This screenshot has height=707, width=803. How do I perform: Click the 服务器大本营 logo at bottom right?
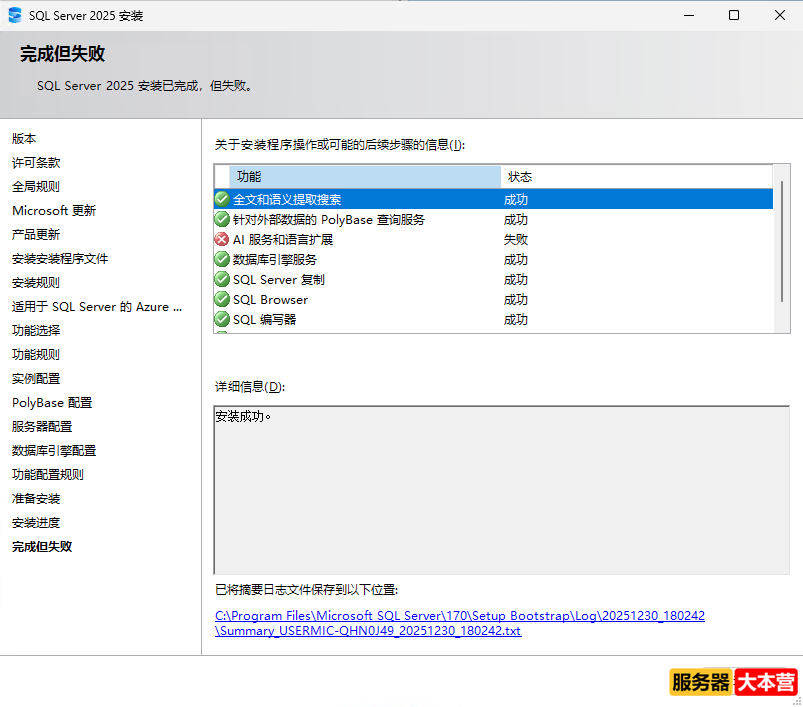[x=732, y=681]
